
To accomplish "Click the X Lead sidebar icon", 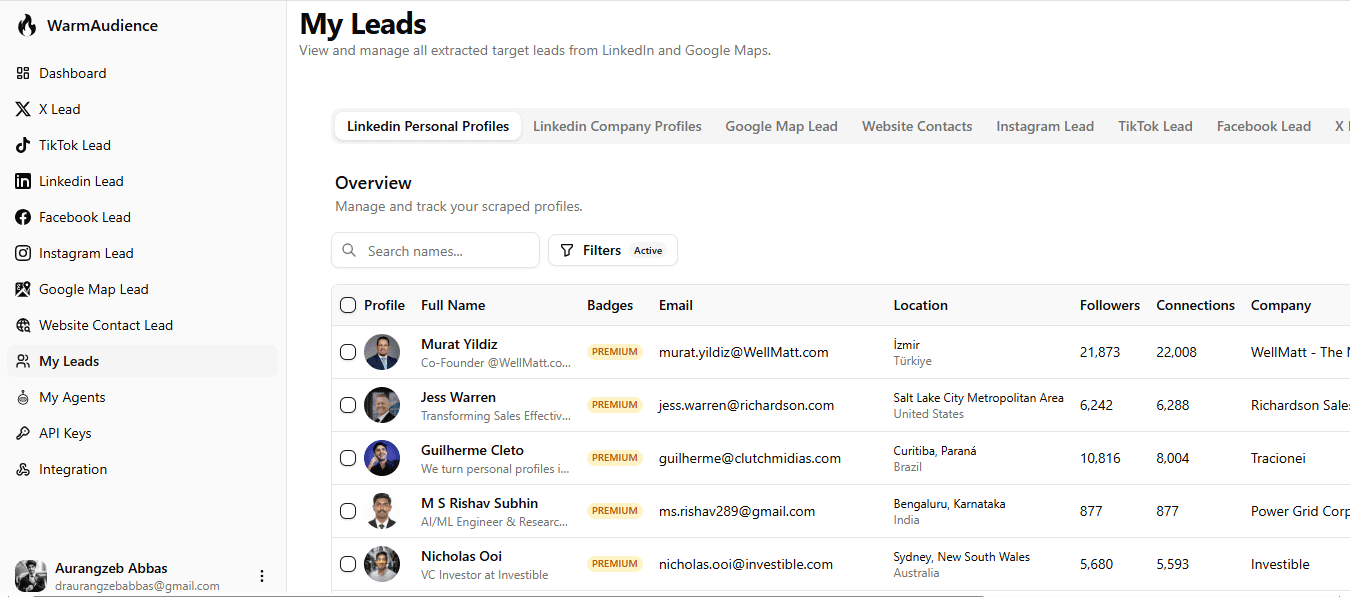I will (23, 109).
